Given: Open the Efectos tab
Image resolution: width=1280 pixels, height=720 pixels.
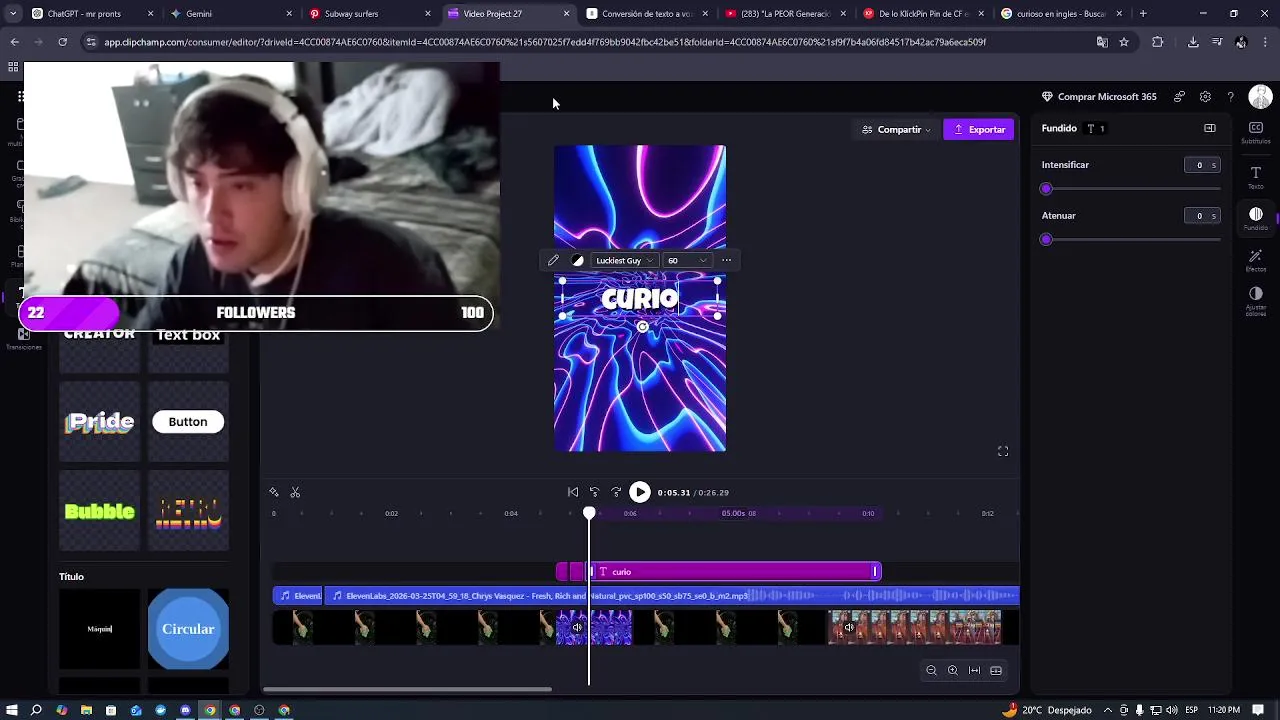Looking at the screenshot, I should click(1256, 261).
